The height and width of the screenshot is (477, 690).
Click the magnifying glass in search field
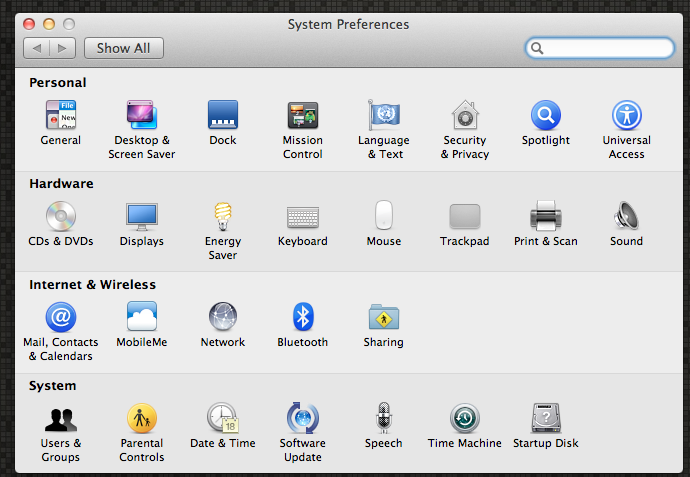[x=537, y=48]
